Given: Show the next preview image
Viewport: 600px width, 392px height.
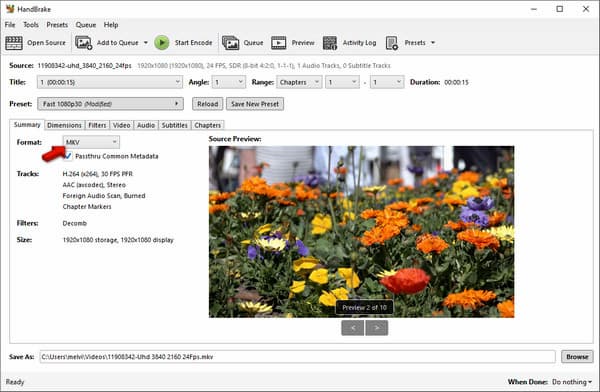Looking at the screenshot, I should pyautogui.click(x=377, y=328).
